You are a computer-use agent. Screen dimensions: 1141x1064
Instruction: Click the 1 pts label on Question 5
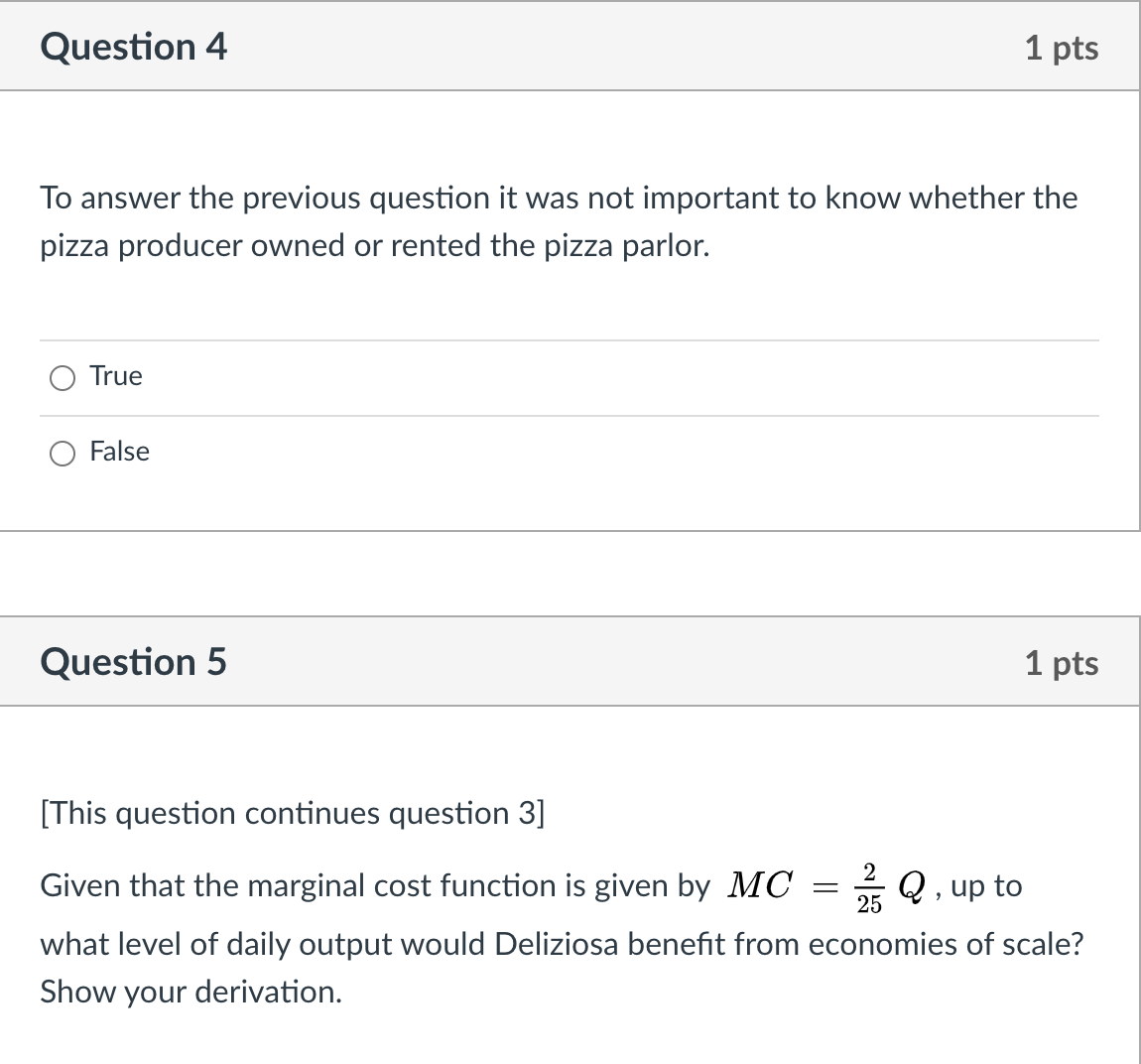(x=1061, y=663)
